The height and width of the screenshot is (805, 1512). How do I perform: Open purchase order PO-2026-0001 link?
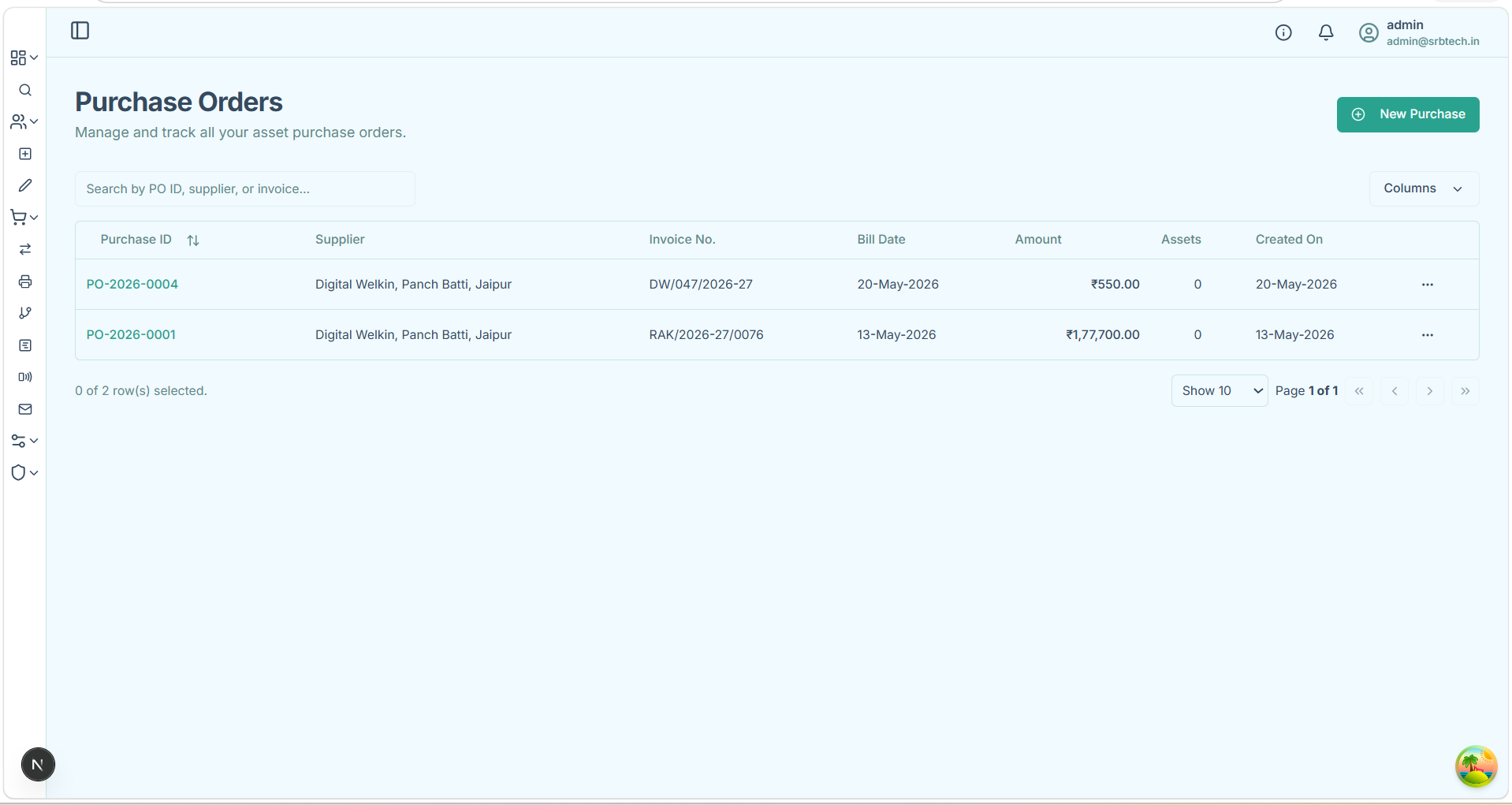click(x=131, y=335)
